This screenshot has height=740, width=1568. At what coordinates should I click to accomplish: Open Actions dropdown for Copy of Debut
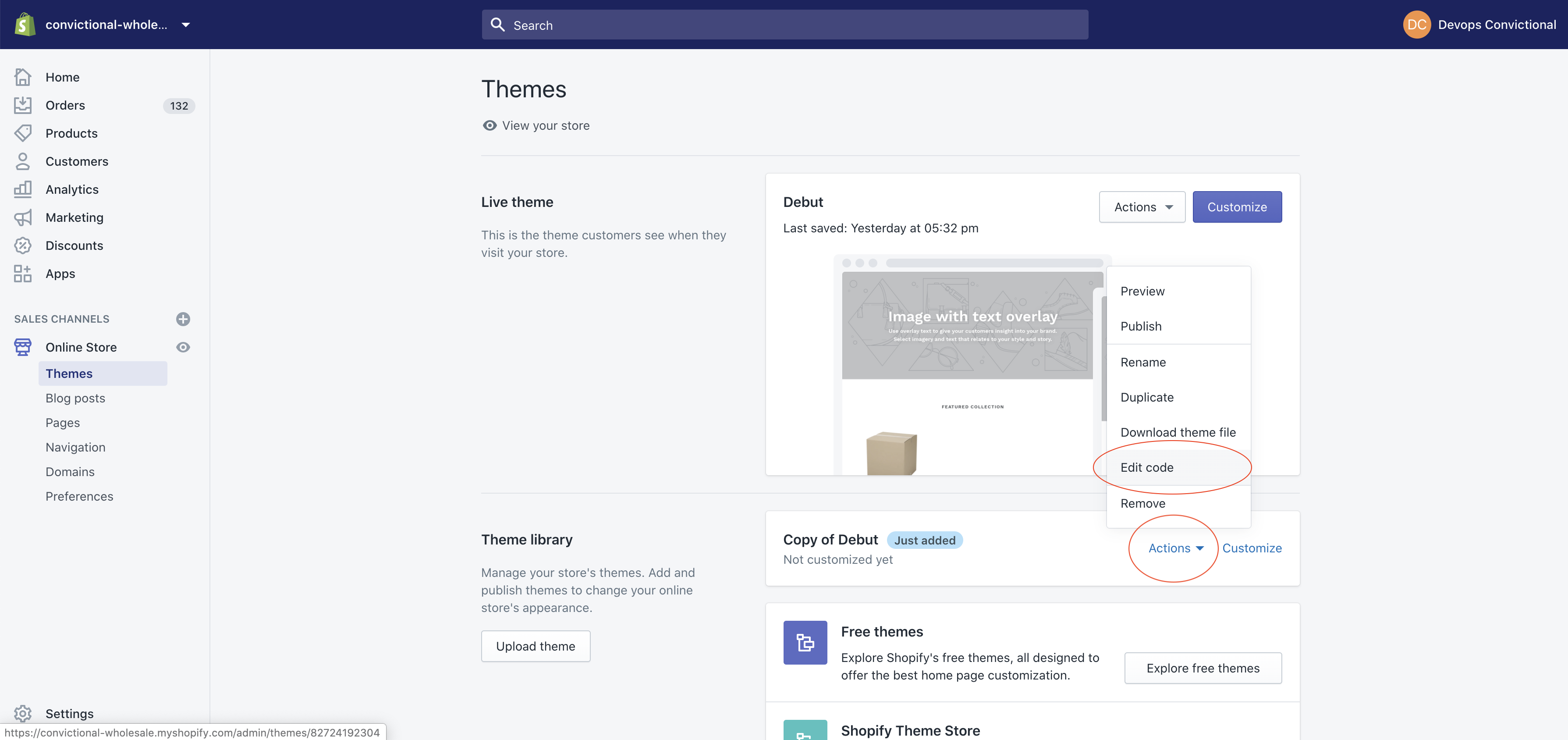coord(1175,548)
